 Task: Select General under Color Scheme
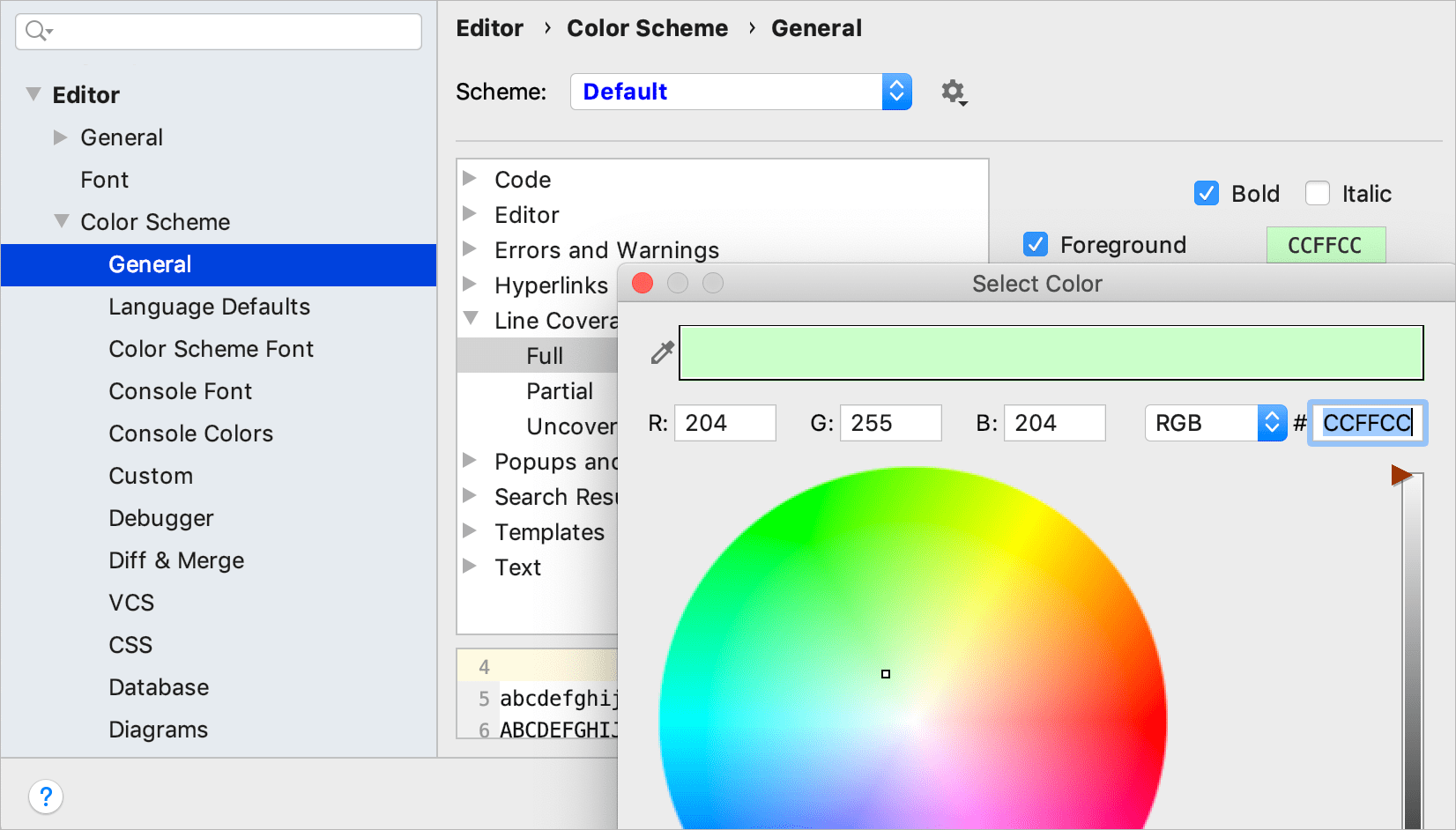click(x=219, y=264)
